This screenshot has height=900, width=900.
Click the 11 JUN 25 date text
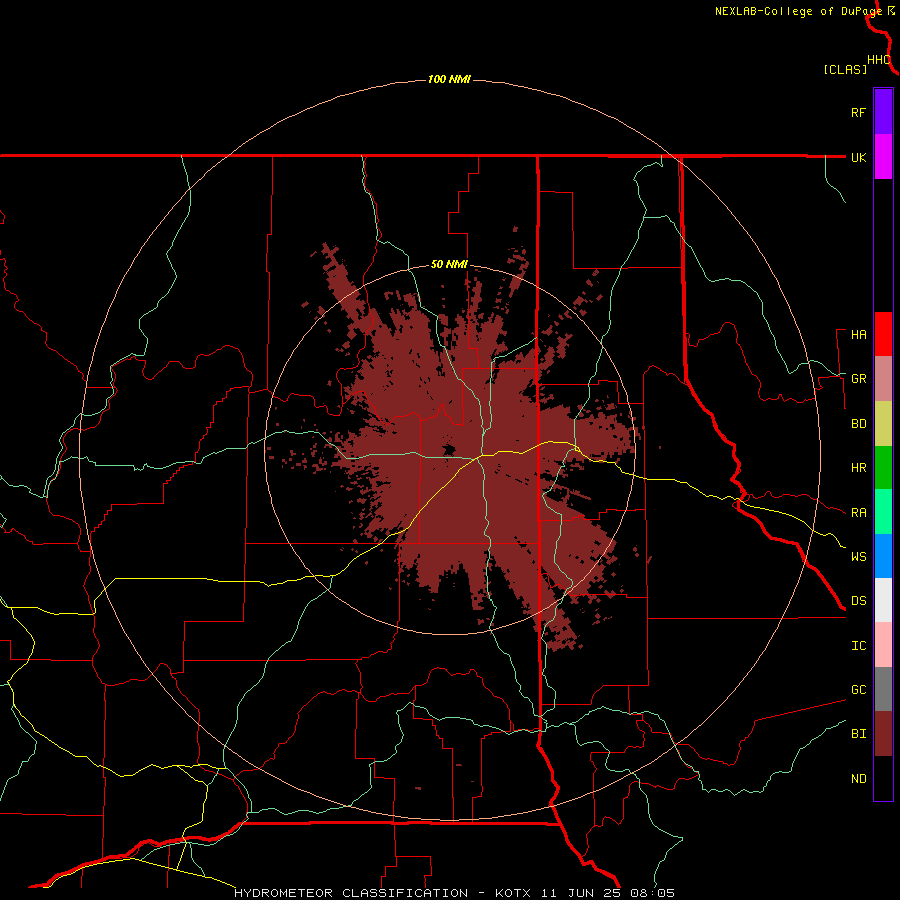[x=581, y=893]
